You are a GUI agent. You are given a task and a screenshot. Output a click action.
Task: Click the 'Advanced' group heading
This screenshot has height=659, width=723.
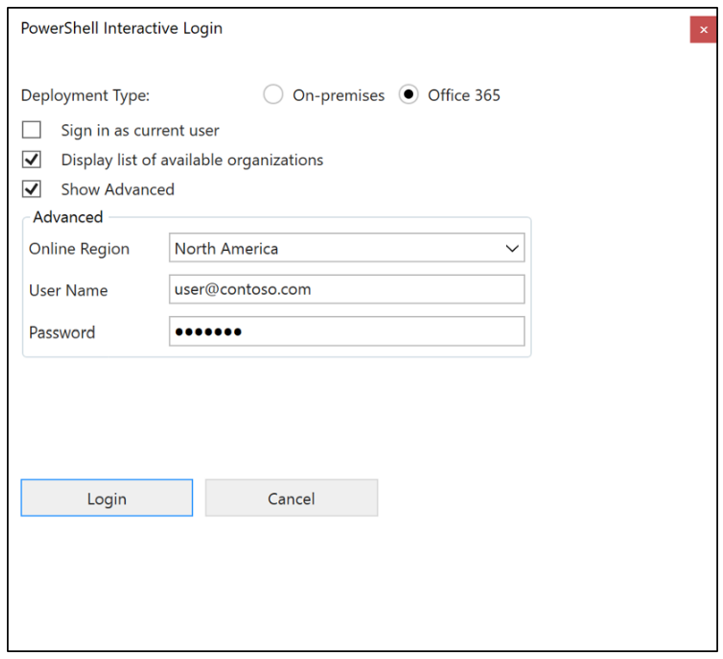pos(68,217)
